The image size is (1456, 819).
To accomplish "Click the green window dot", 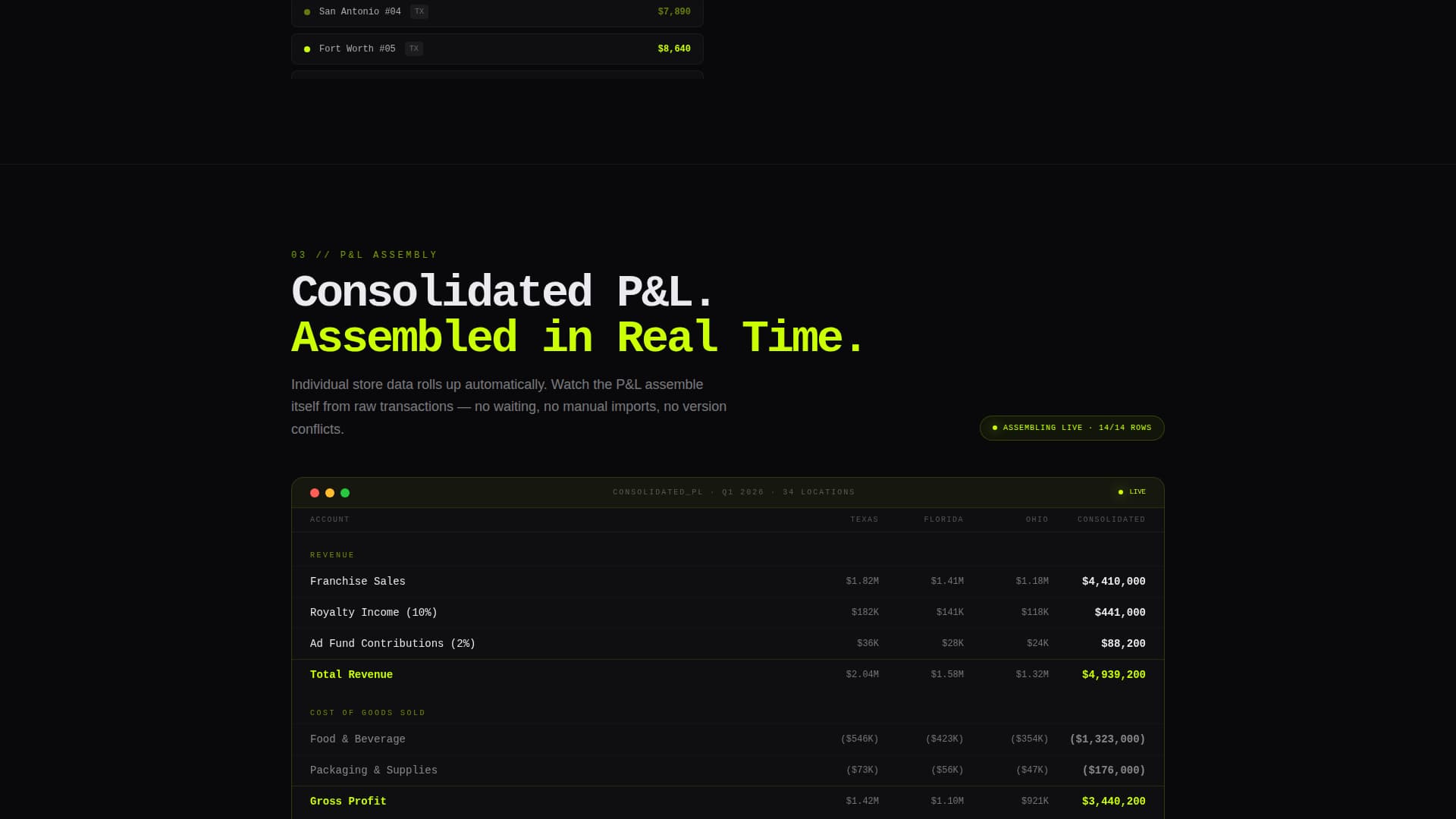I will tap(345, 493).
